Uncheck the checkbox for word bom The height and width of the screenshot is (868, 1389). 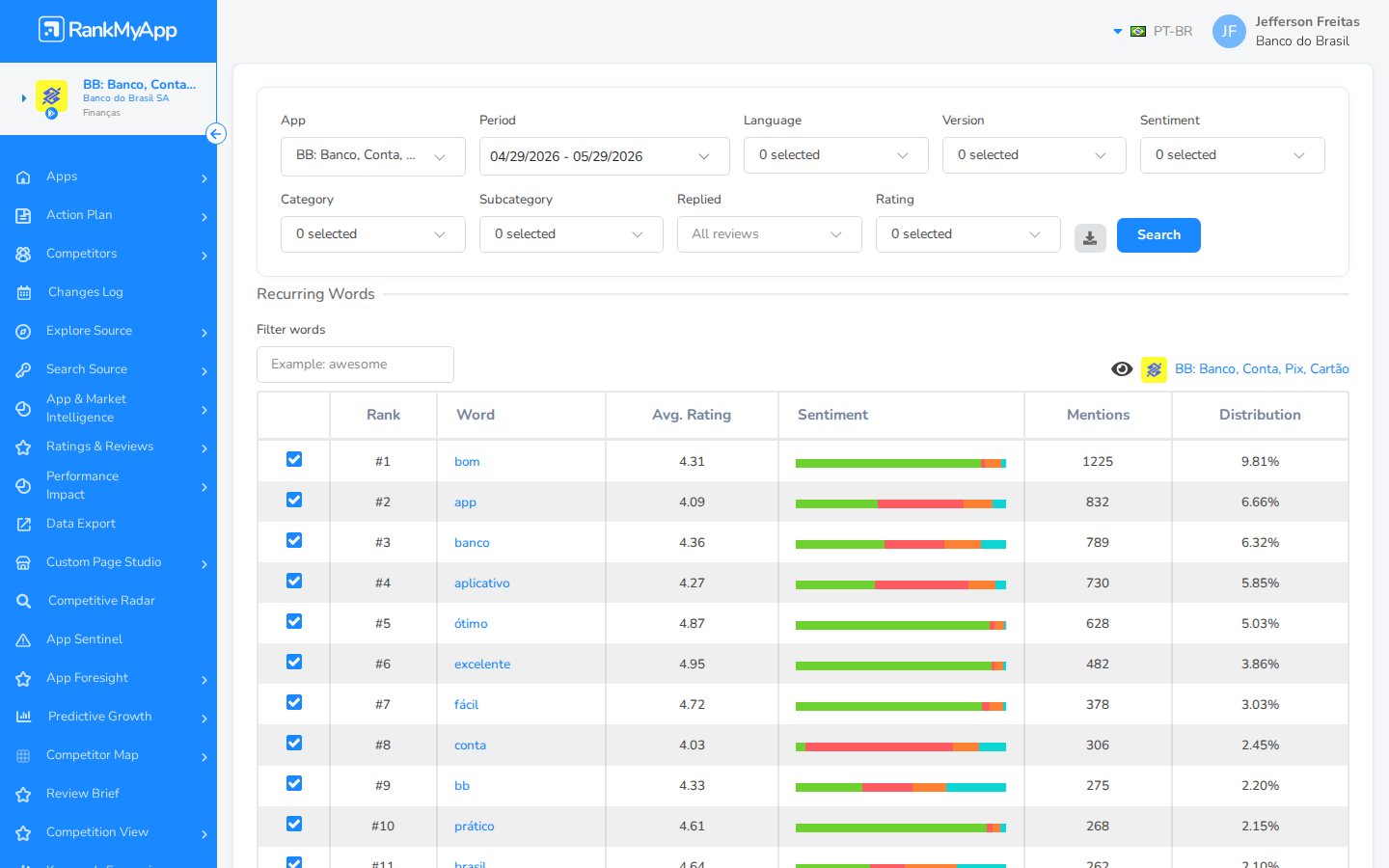point(294,459)
